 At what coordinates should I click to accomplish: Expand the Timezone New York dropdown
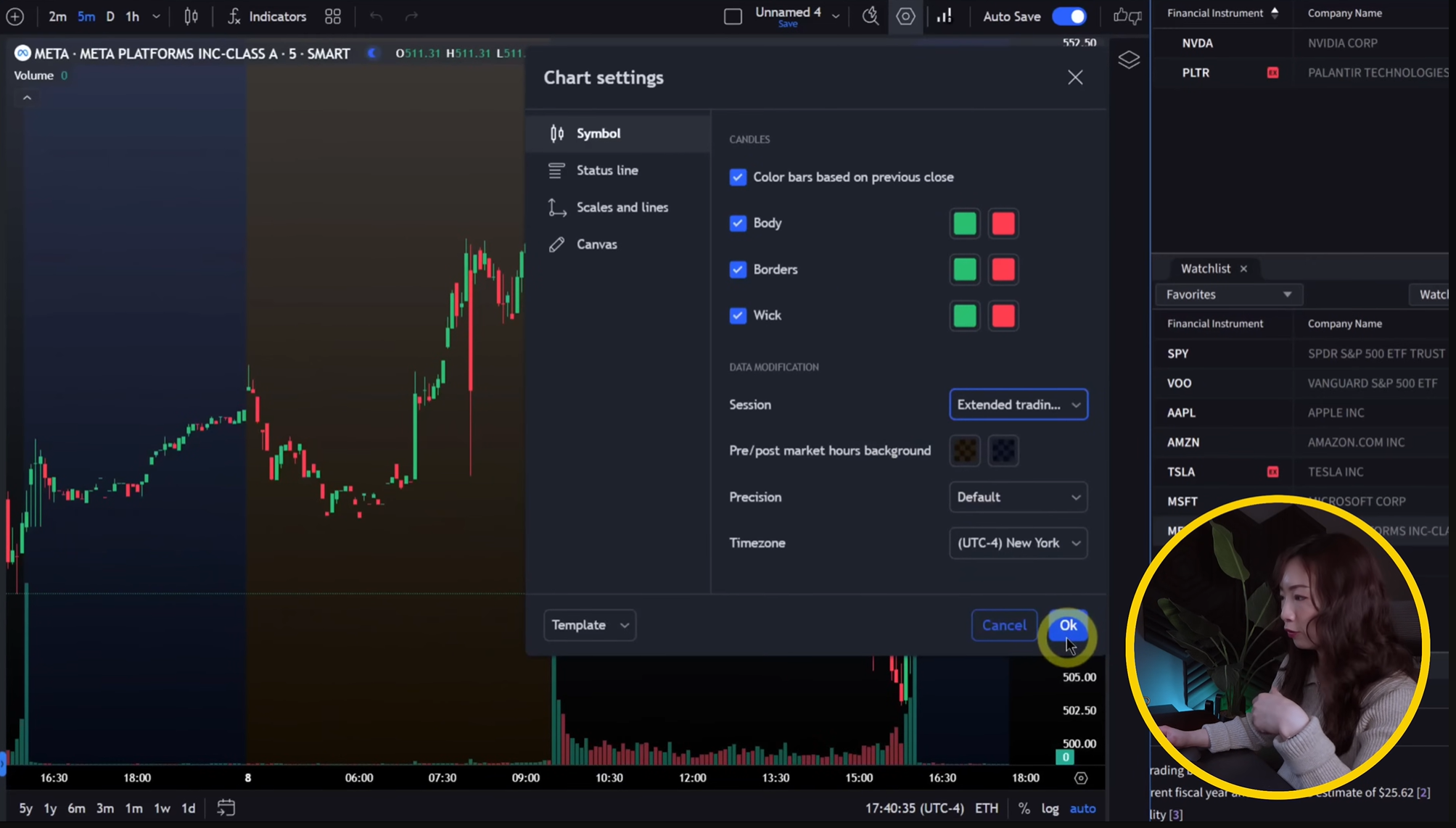tap(1018, 543)
